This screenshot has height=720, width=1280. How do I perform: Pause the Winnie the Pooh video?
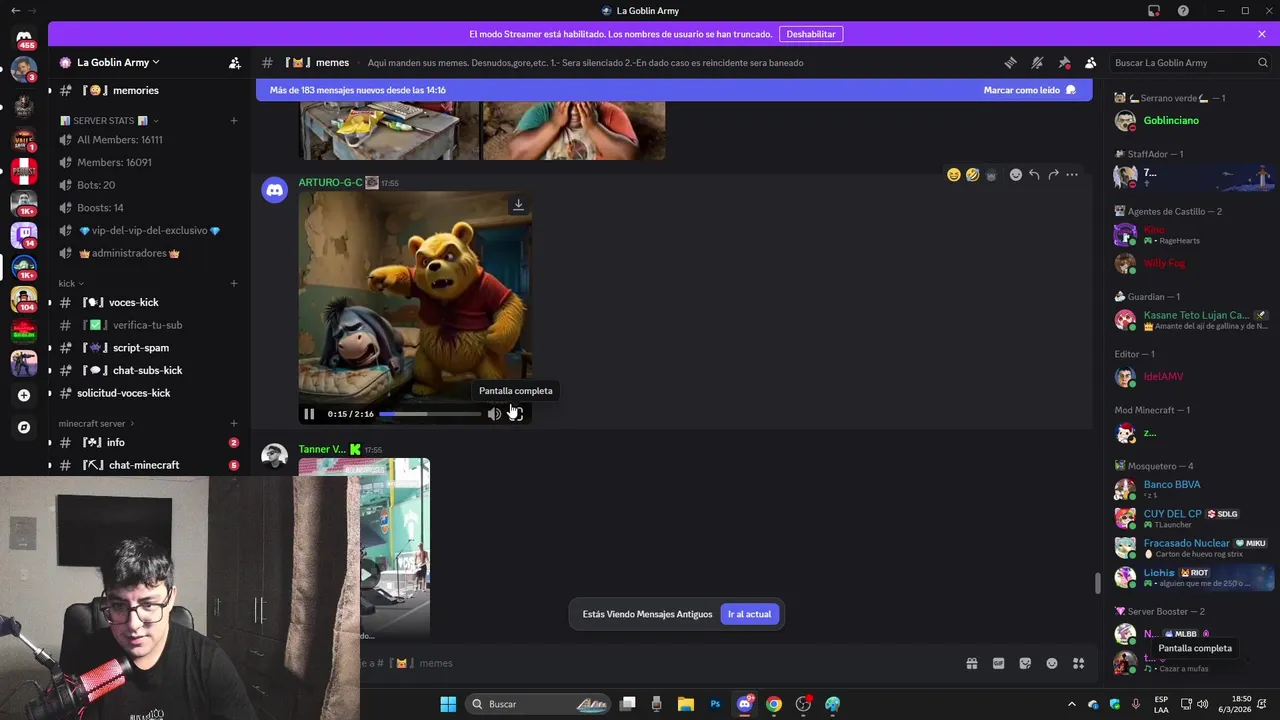pos(309,414)
